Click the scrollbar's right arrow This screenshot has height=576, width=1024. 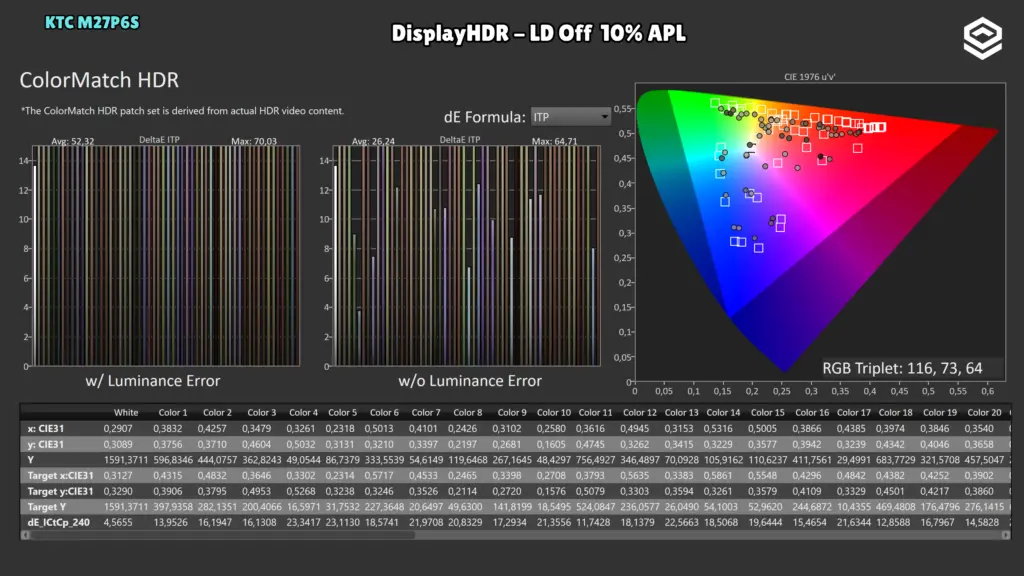click(1006, 535)
